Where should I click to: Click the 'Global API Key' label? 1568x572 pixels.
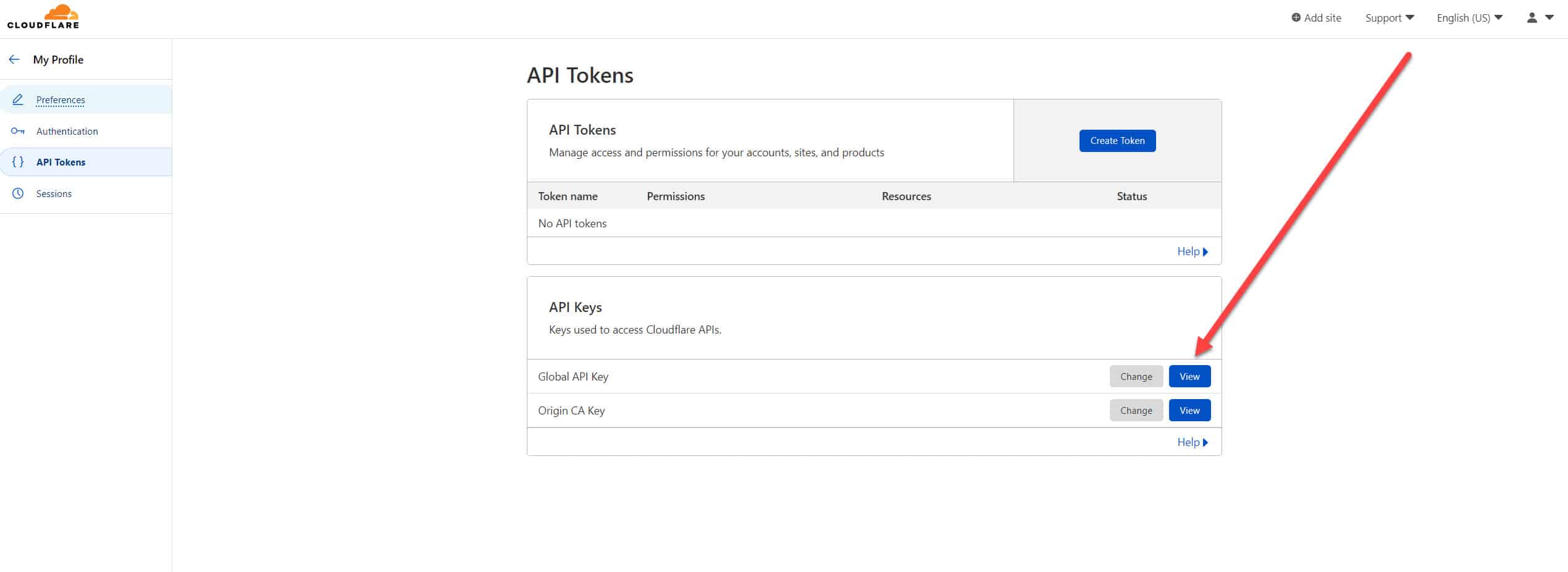[x=573, y=377]
